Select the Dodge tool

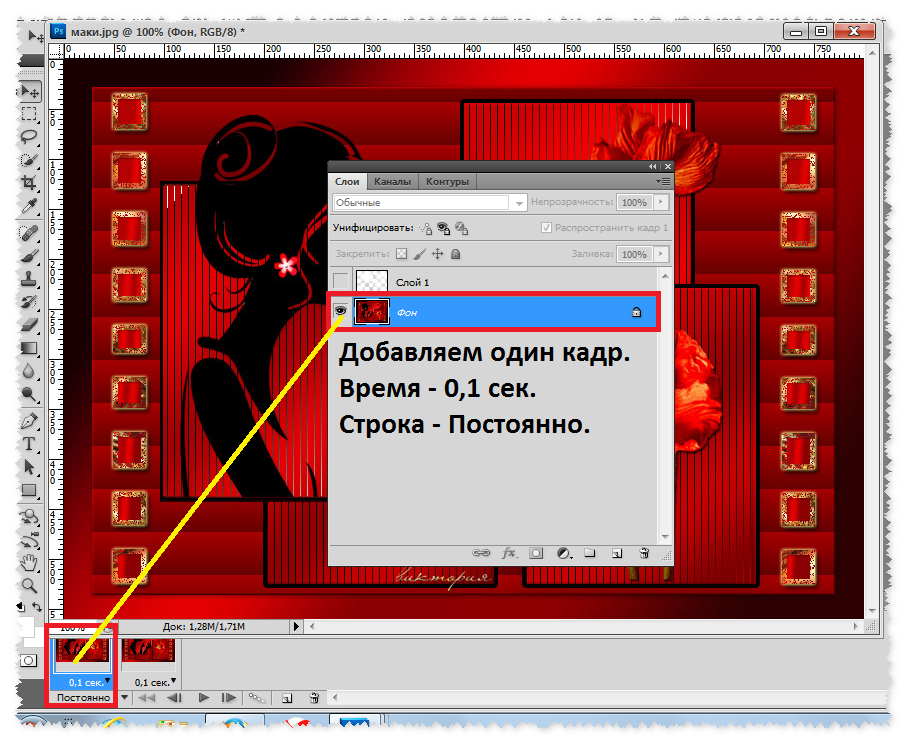click(29, 394)
